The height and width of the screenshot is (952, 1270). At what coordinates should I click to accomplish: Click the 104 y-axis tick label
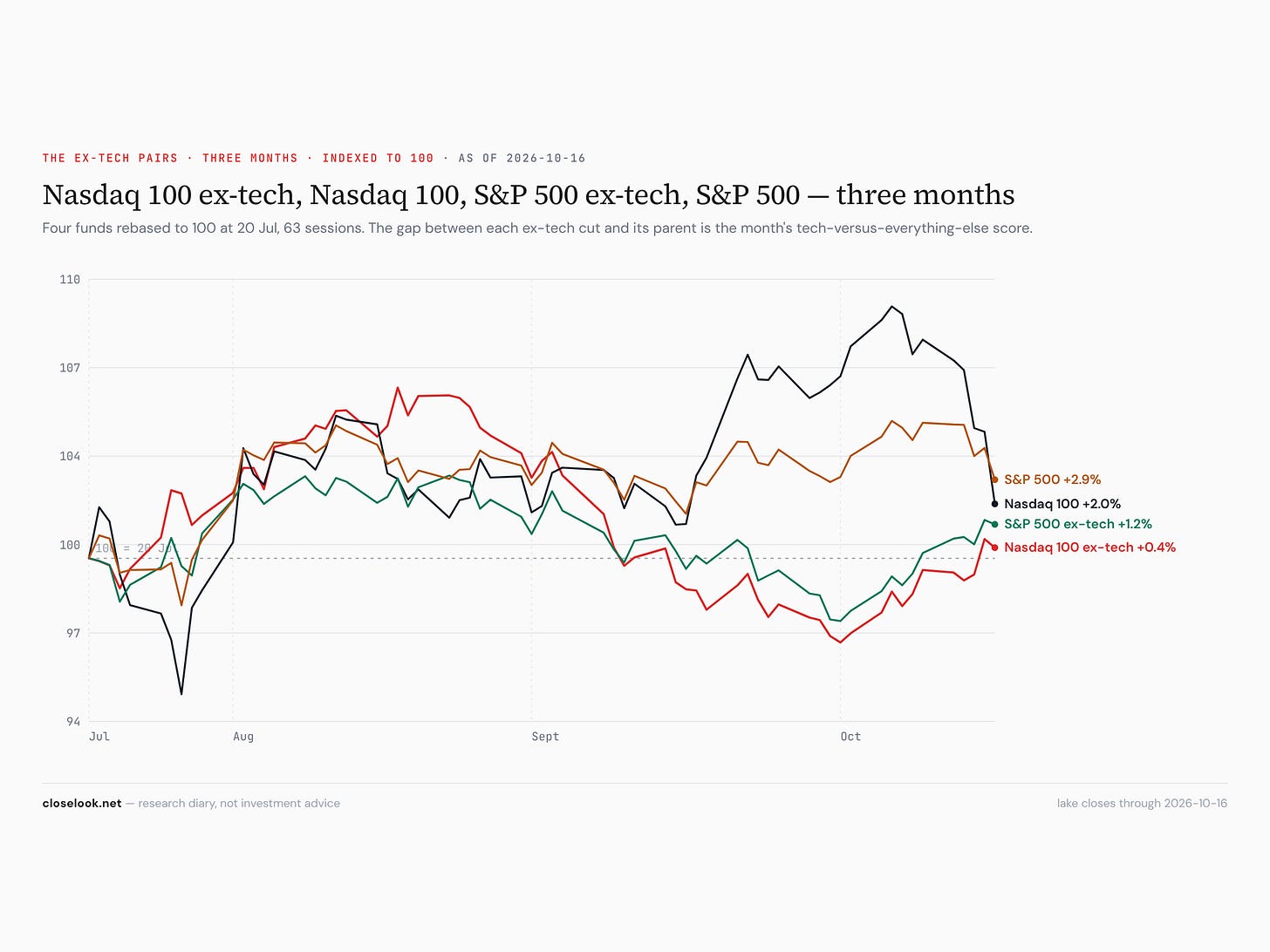pos(70,457)
